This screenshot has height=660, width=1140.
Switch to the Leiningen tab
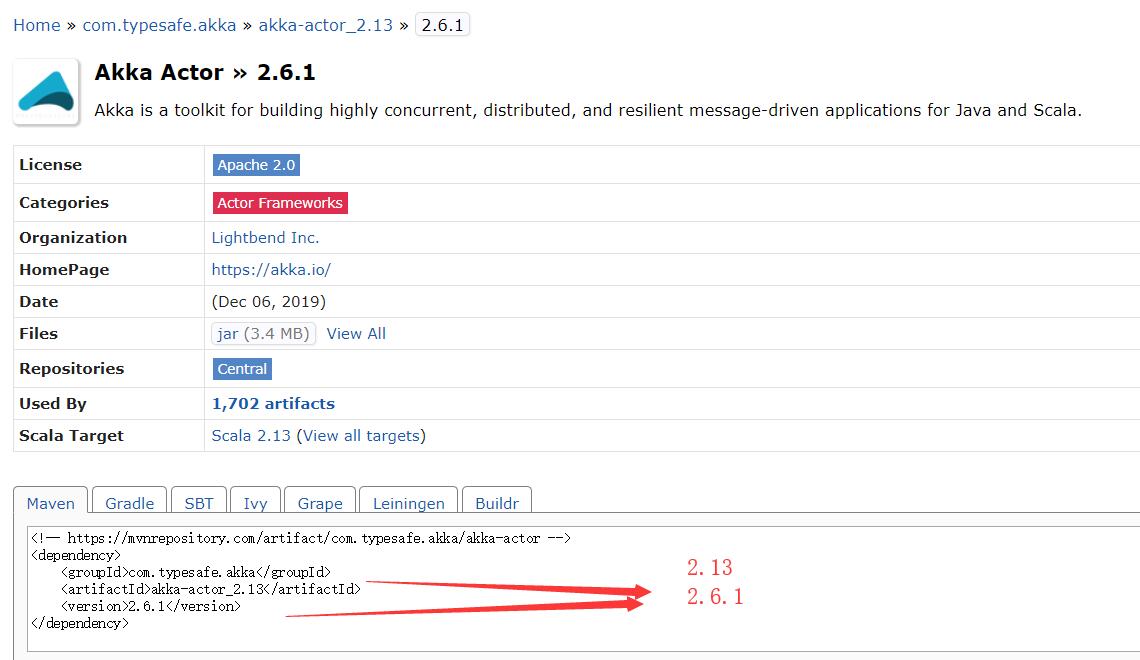[409, 503]
